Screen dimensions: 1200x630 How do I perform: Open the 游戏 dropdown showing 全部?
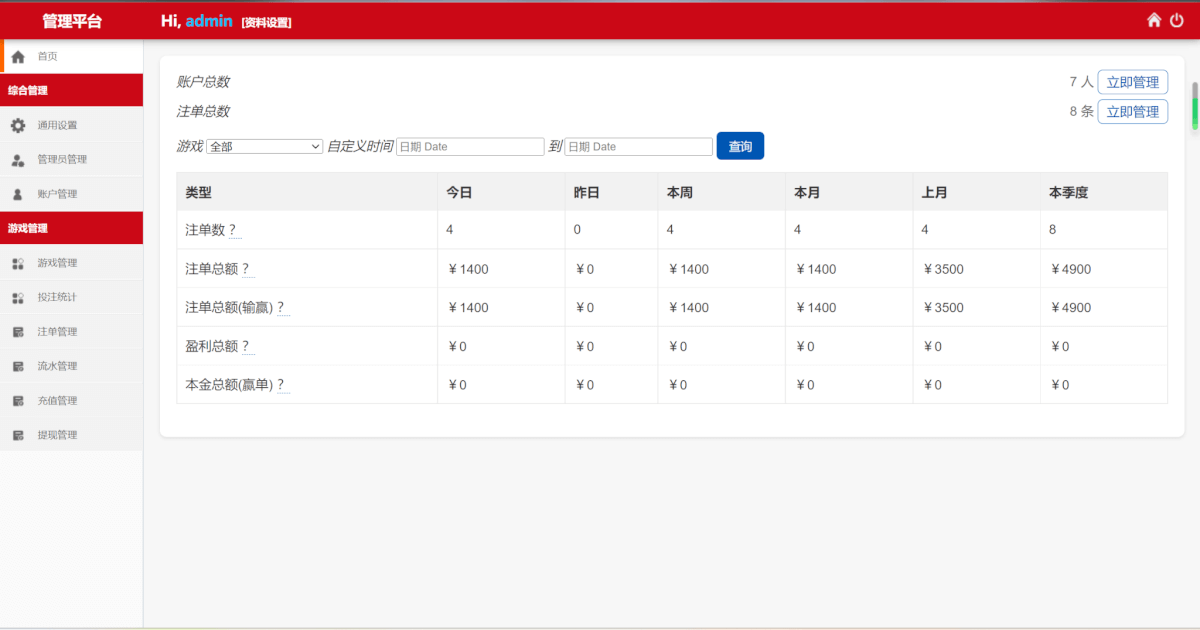[264, 146]
